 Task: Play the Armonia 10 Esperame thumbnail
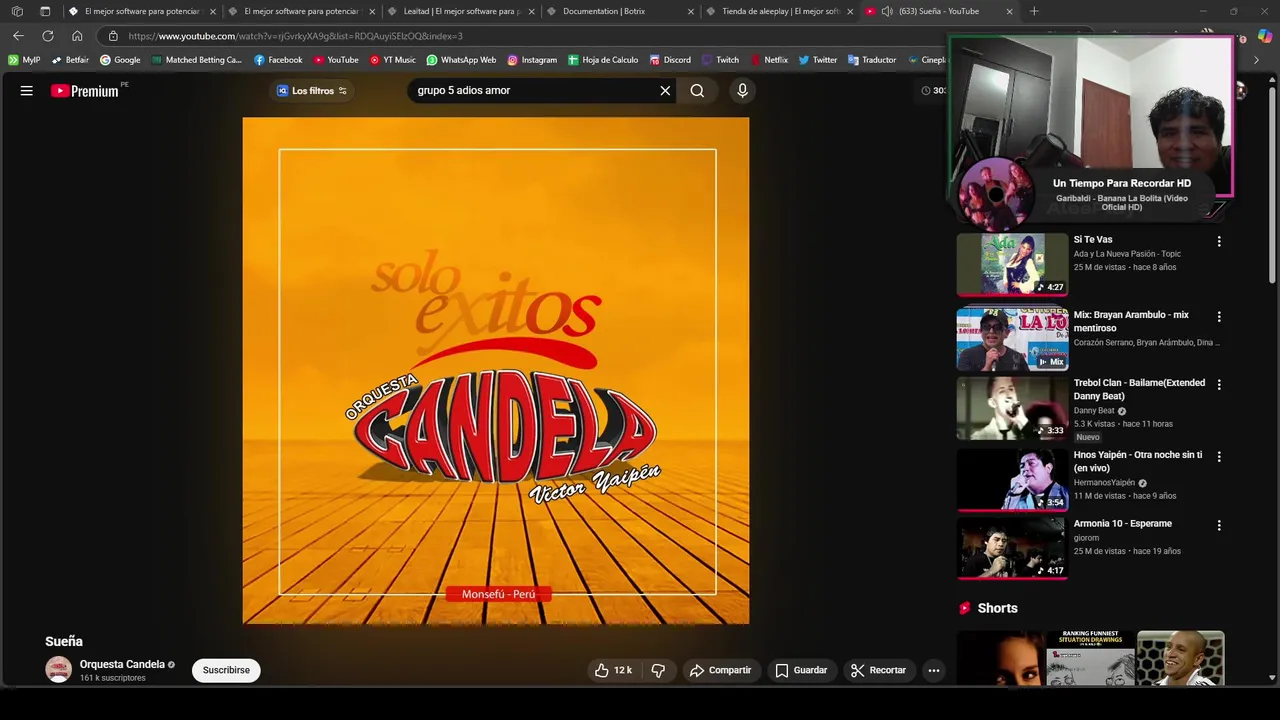(x=1012, y=548)
